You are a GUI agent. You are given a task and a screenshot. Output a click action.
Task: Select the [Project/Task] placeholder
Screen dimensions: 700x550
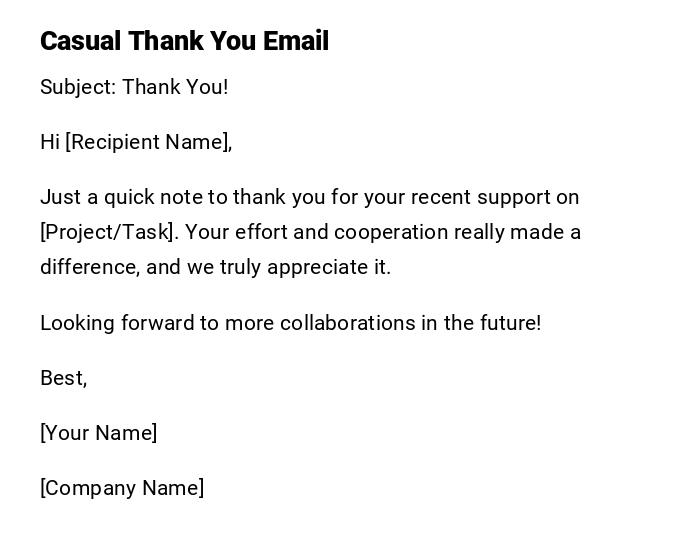(x=109, y=232)
